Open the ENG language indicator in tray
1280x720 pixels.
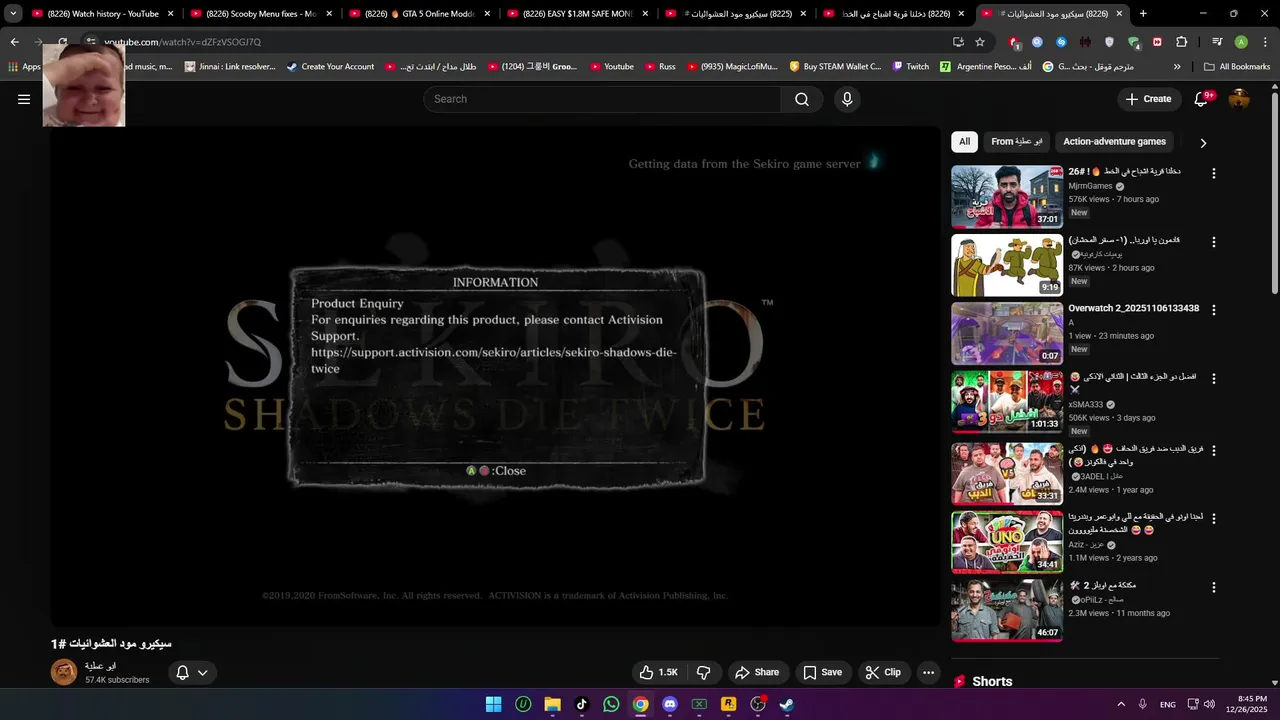[1167, 705]
